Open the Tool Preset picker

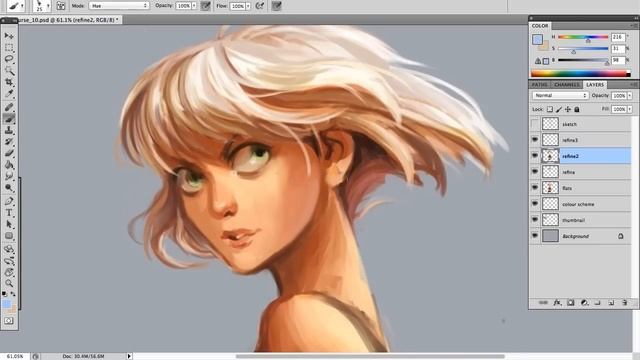(x=16, y=6)
